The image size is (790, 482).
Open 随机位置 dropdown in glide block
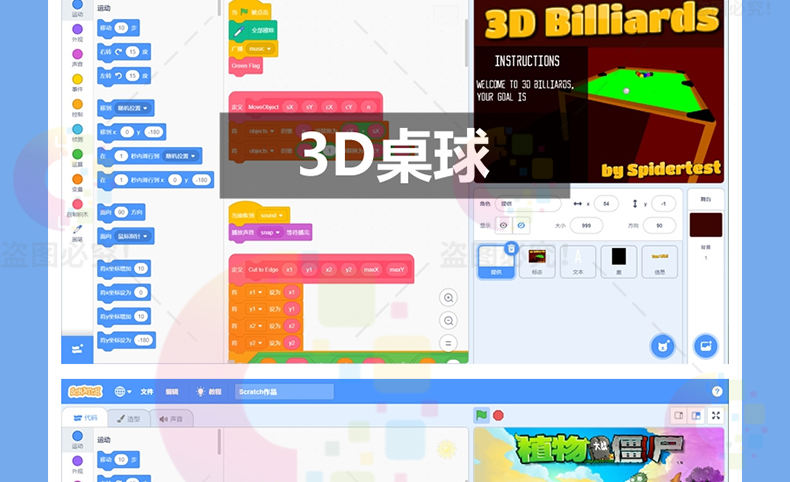click(180, 156)
